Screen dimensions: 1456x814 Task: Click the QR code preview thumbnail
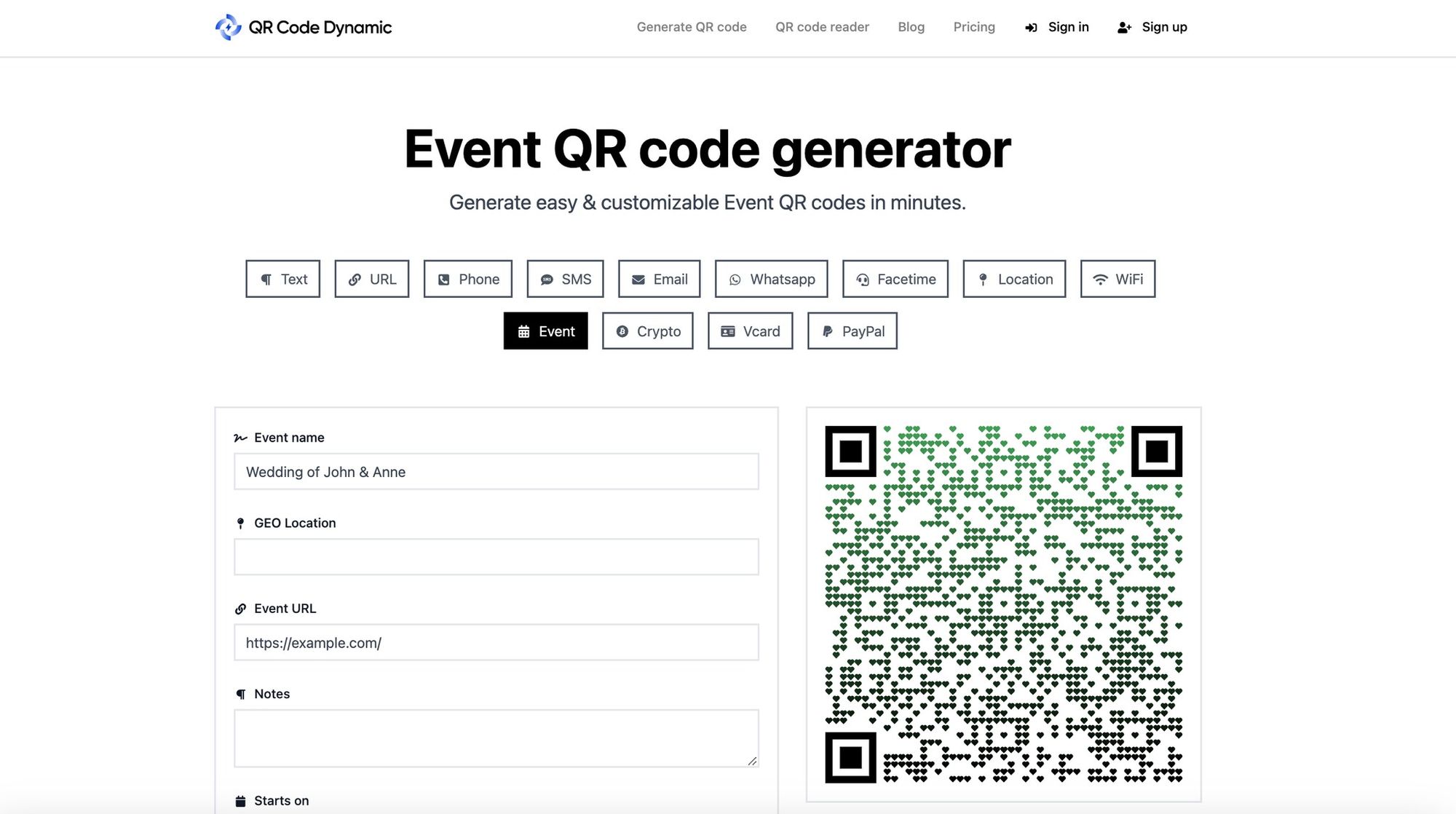point(1003,604)
